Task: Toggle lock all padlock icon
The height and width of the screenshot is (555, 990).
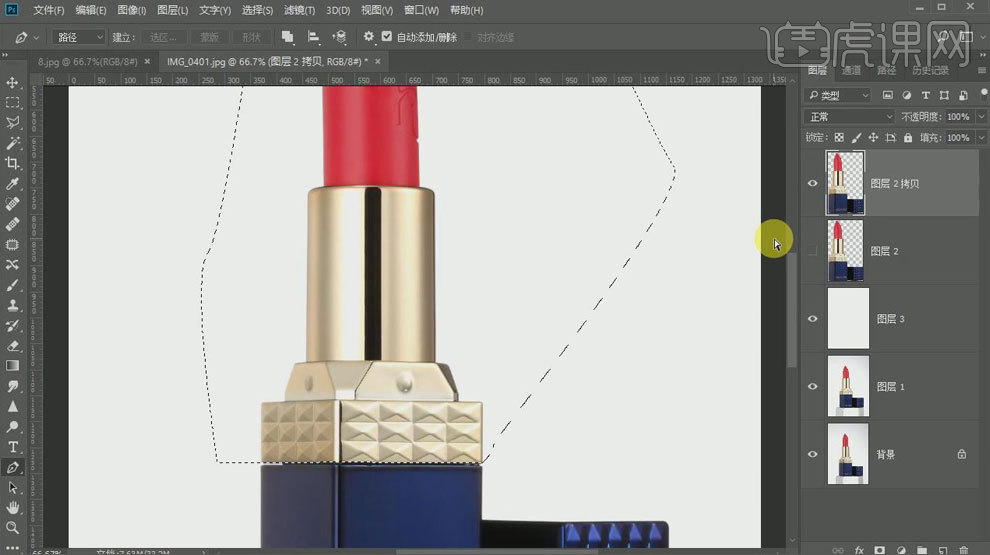Action: (x=908, y=137)
